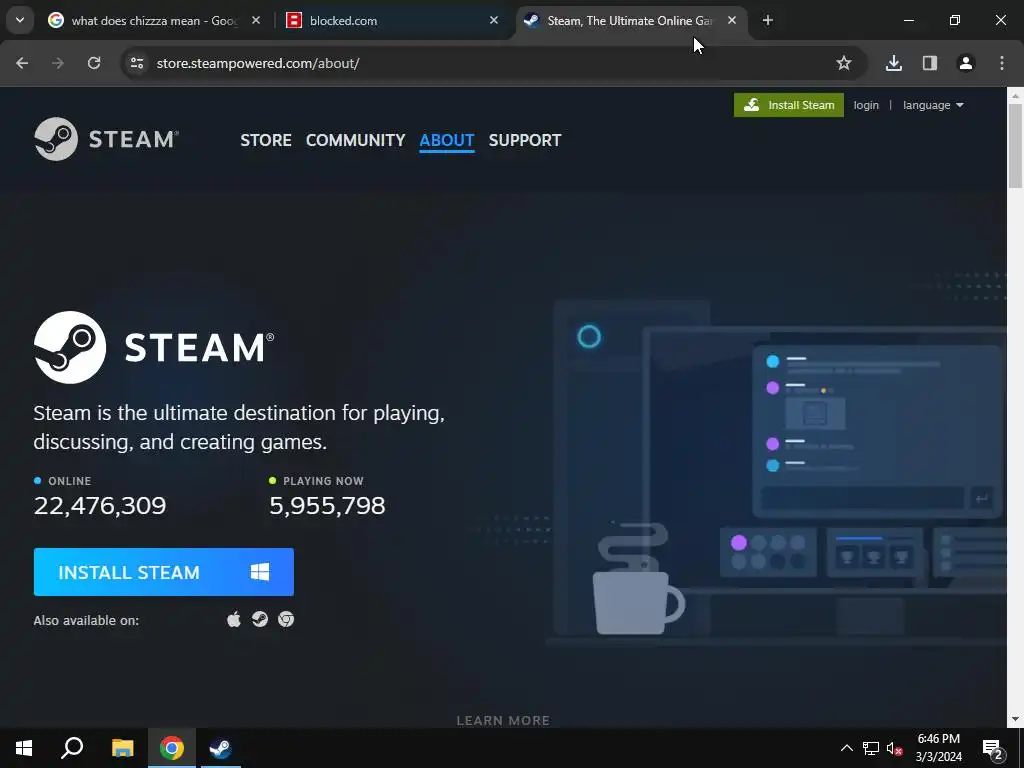The height and width of the screenshot is (768, 1024).
Task: Select the ABOUT menu item
Action: click(x=447, y=140)
